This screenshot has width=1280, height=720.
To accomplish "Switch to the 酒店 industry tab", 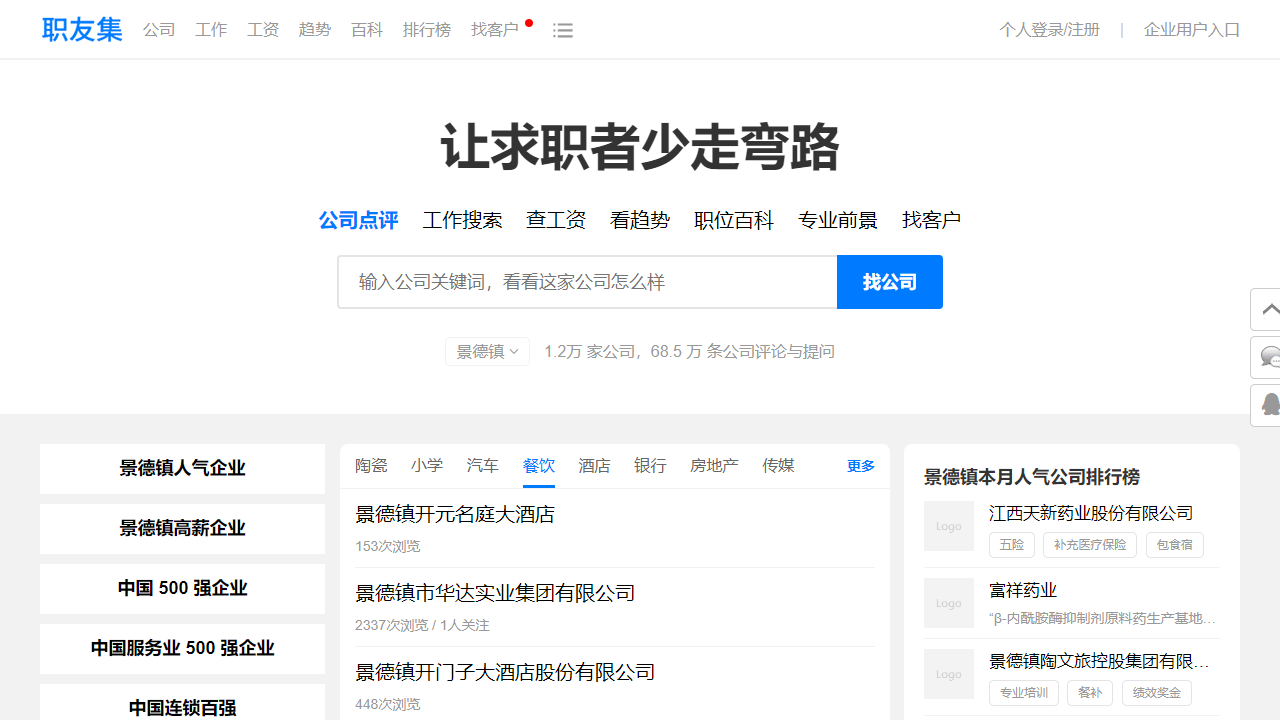I will [594, 466].
